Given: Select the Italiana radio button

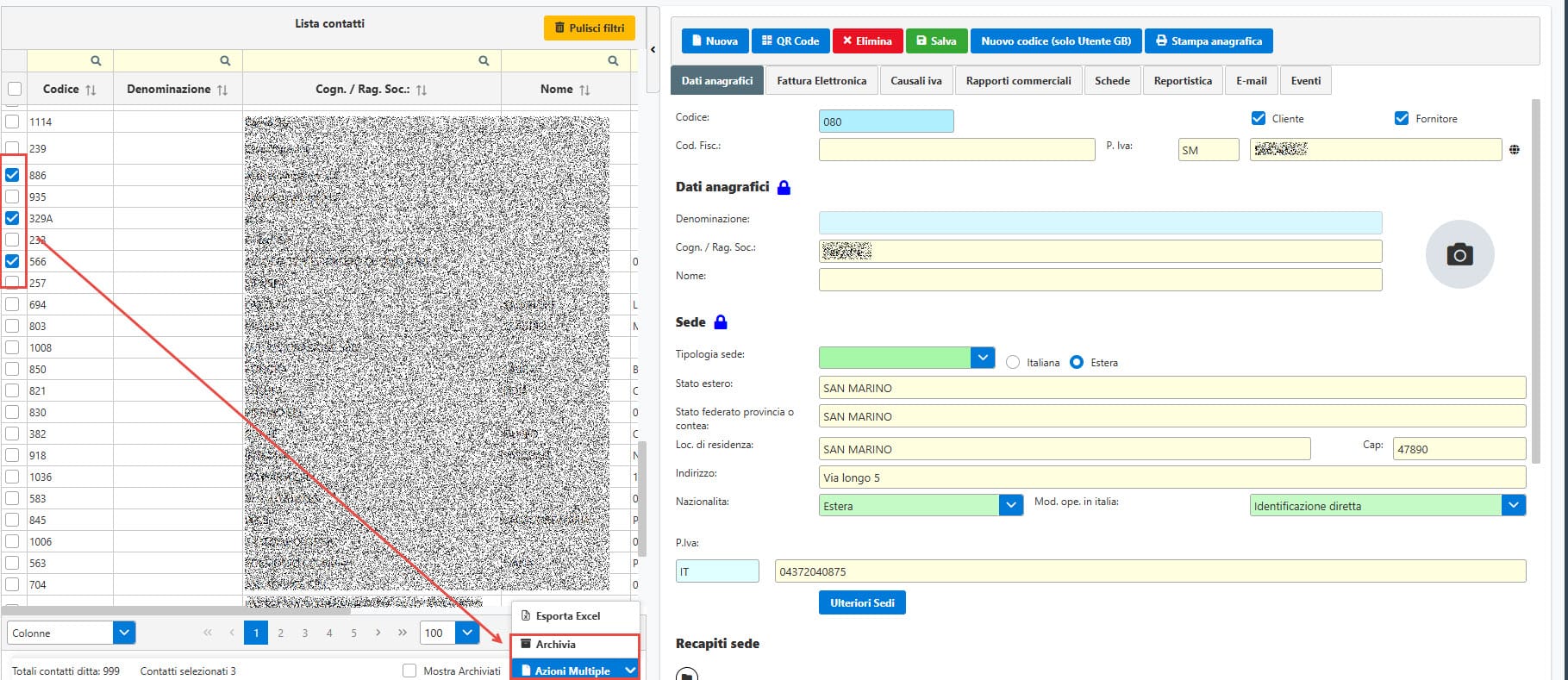Looking at the screenshot, I should (x=1013, y=362).
